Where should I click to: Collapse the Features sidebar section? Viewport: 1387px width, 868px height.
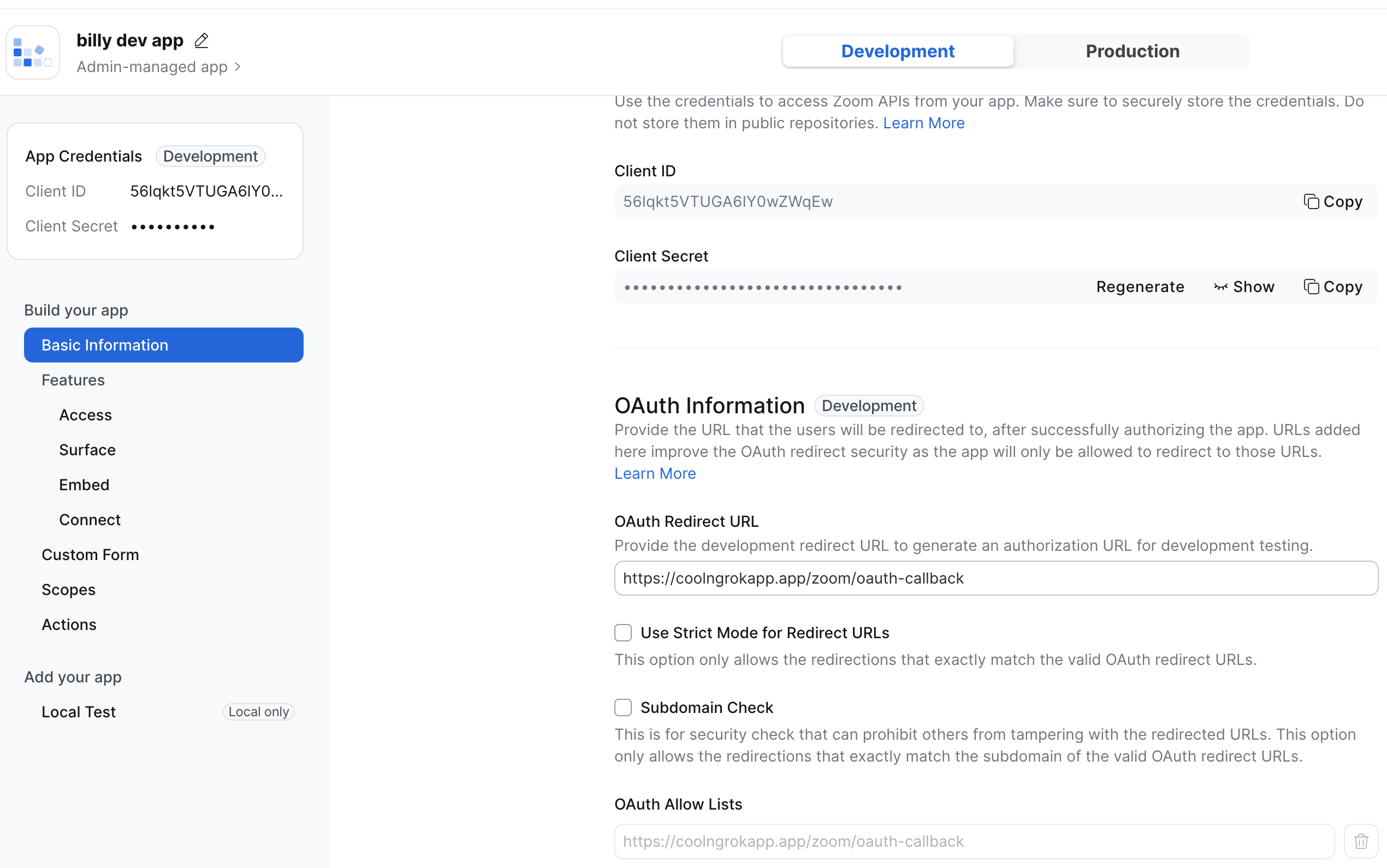73,380
